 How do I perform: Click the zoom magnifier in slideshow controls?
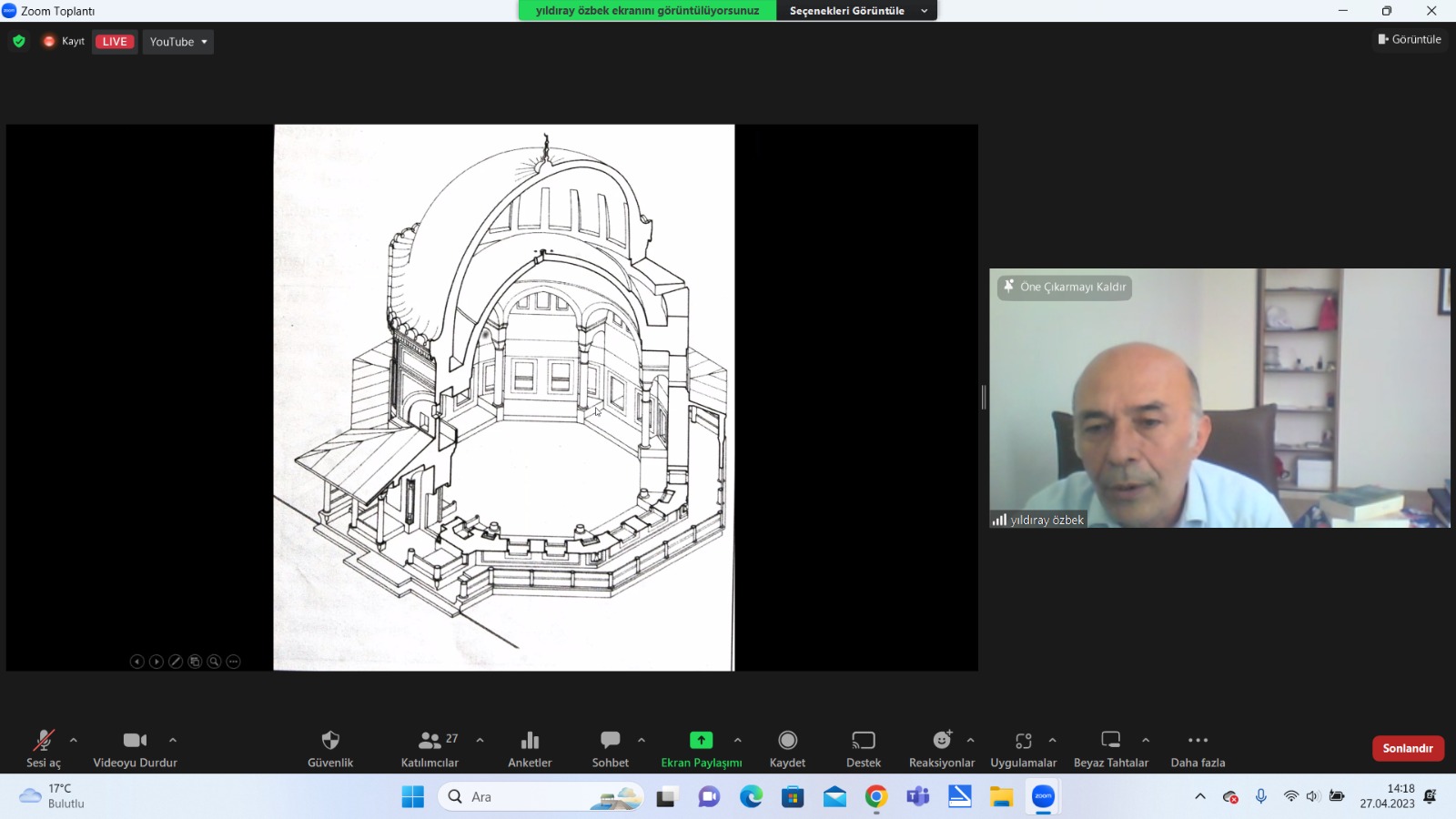coord(214,662)
